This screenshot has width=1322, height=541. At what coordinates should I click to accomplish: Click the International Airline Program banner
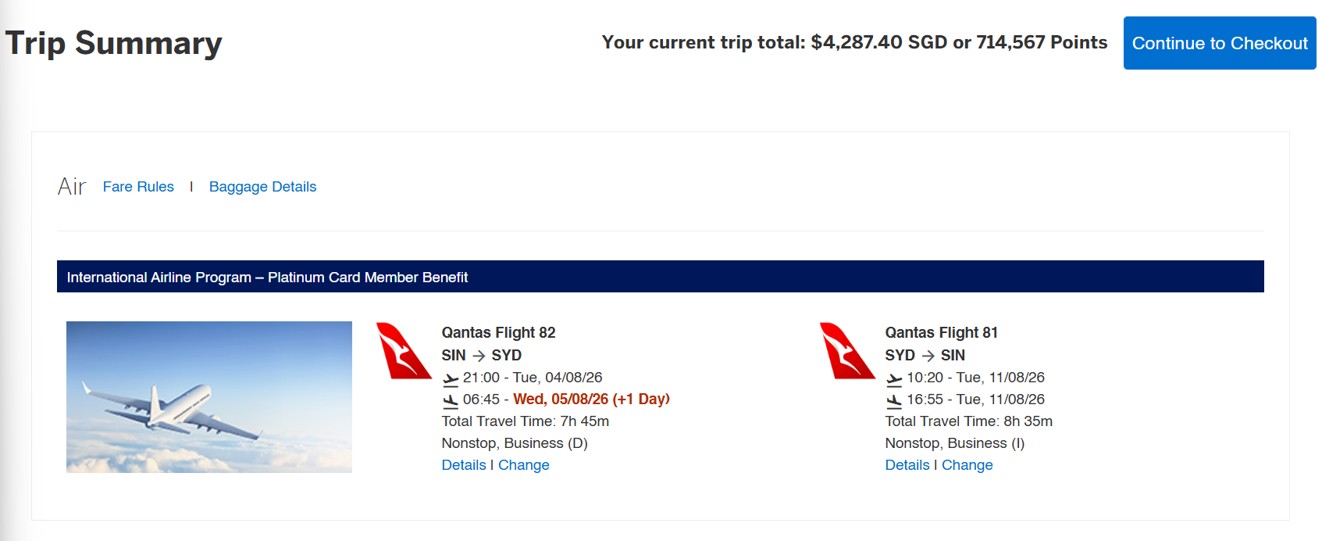coord(660,277)
